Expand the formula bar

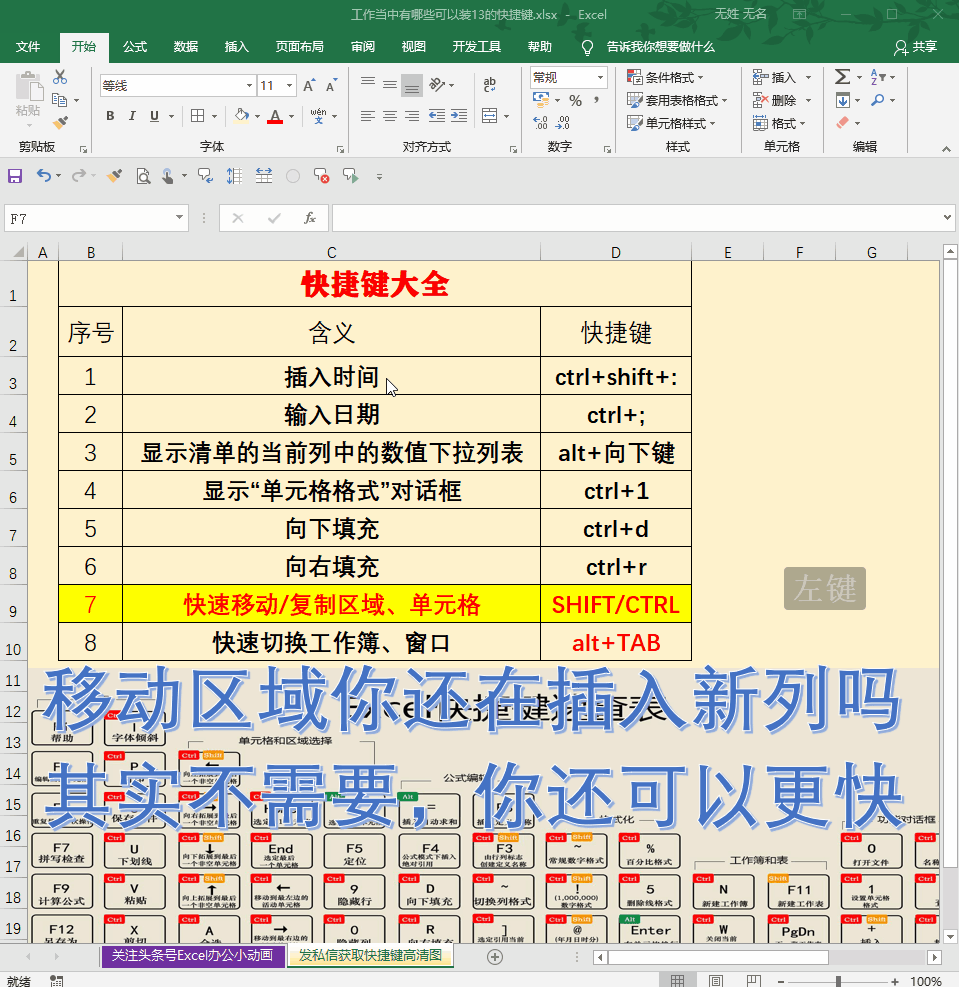pos(948,218)
